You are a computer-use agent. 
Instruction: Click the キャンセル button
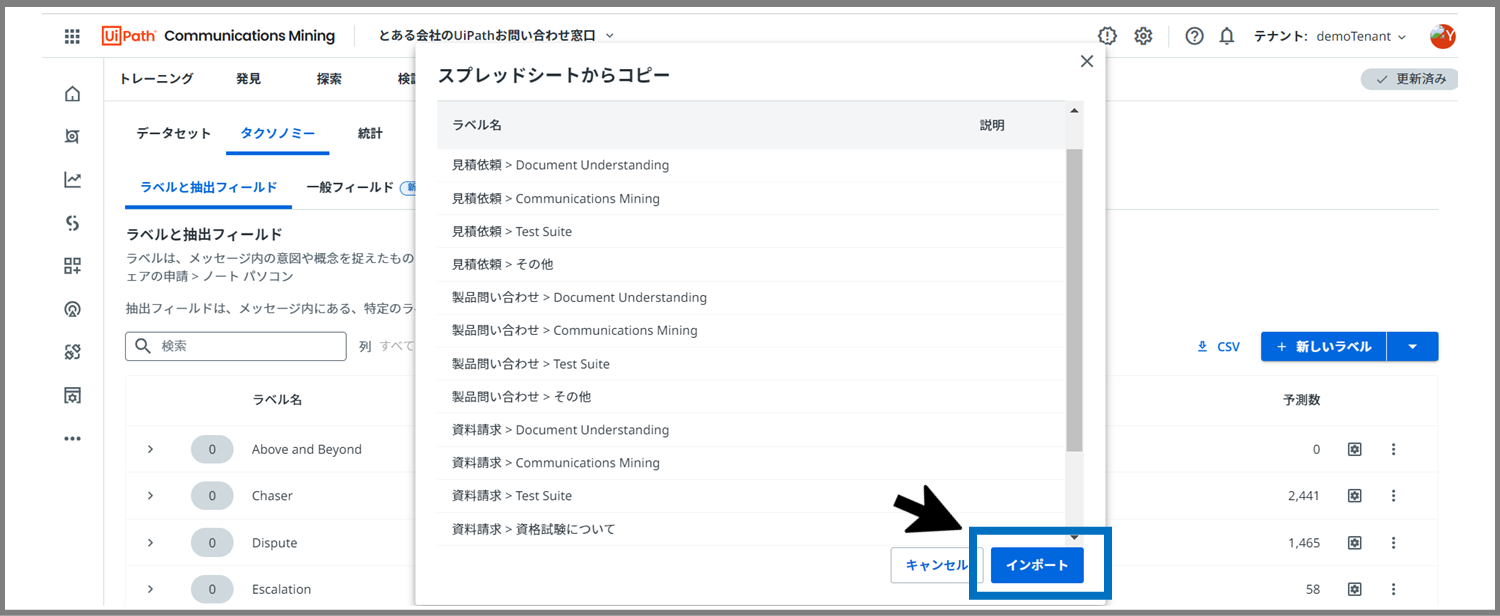pyautogui.click(x=937, y=566)
